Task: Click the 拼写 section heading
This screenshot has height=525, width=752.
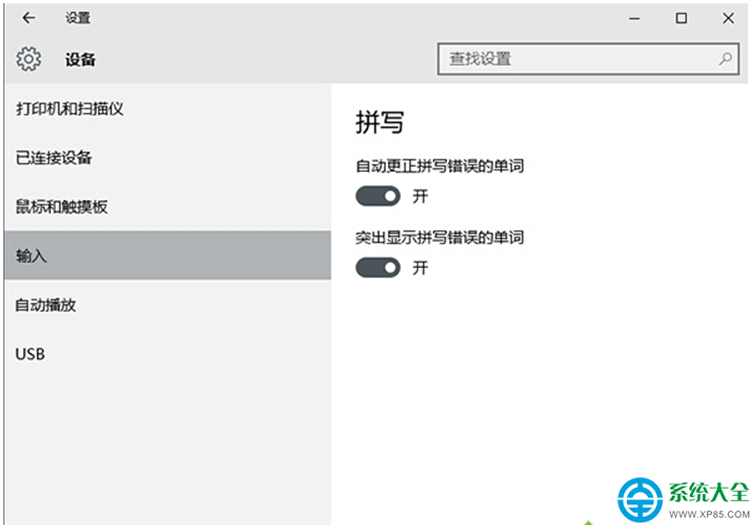Action: 379,122
